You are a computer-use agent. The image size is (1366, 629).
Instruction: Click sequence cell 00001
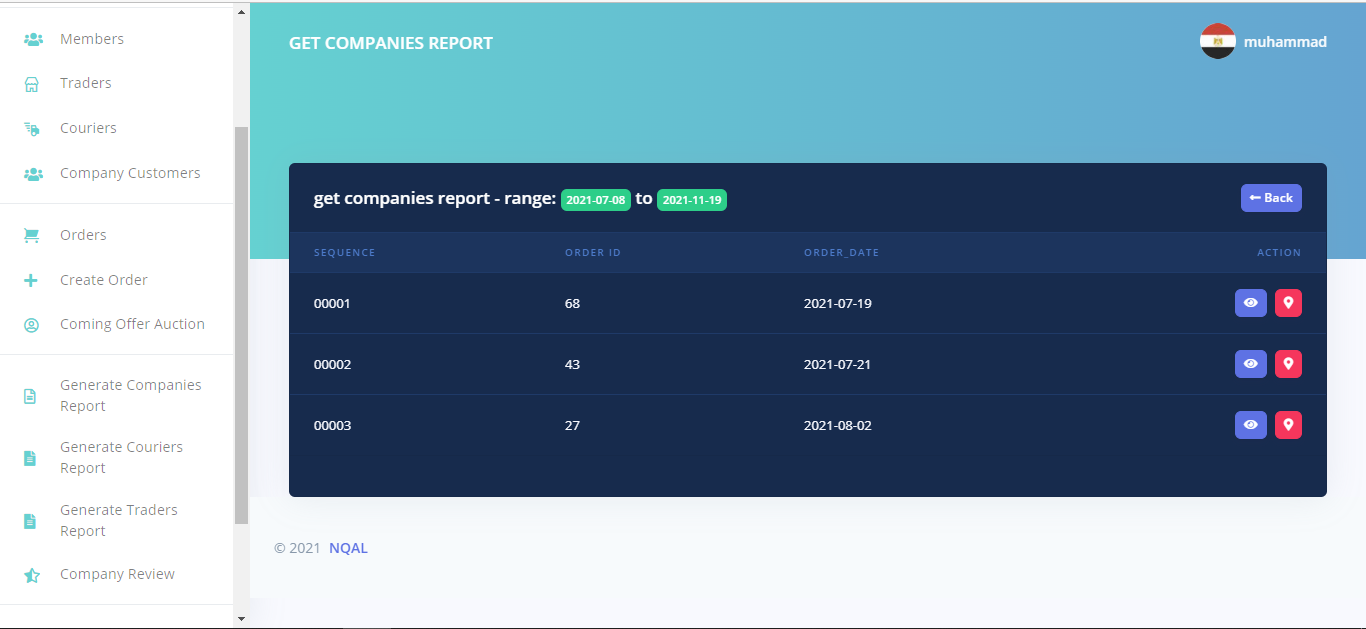point(332,303)
